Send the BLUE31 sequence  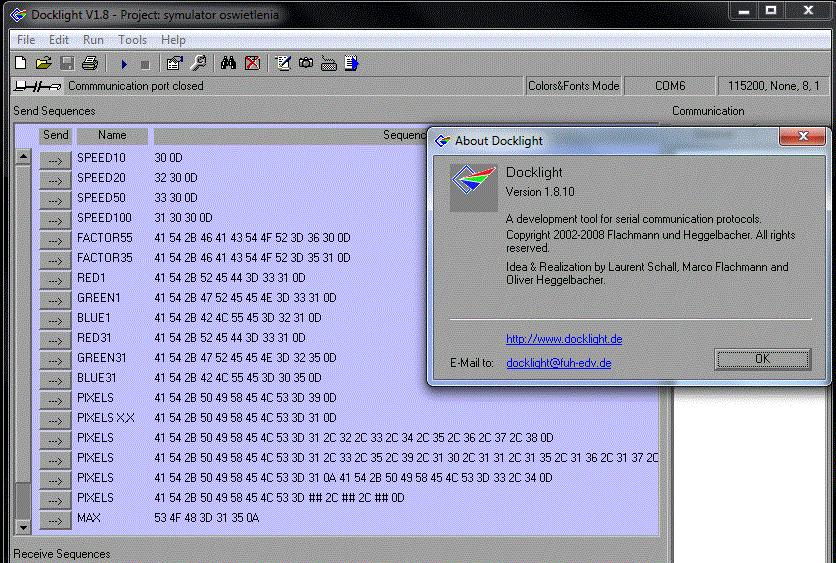55,381
